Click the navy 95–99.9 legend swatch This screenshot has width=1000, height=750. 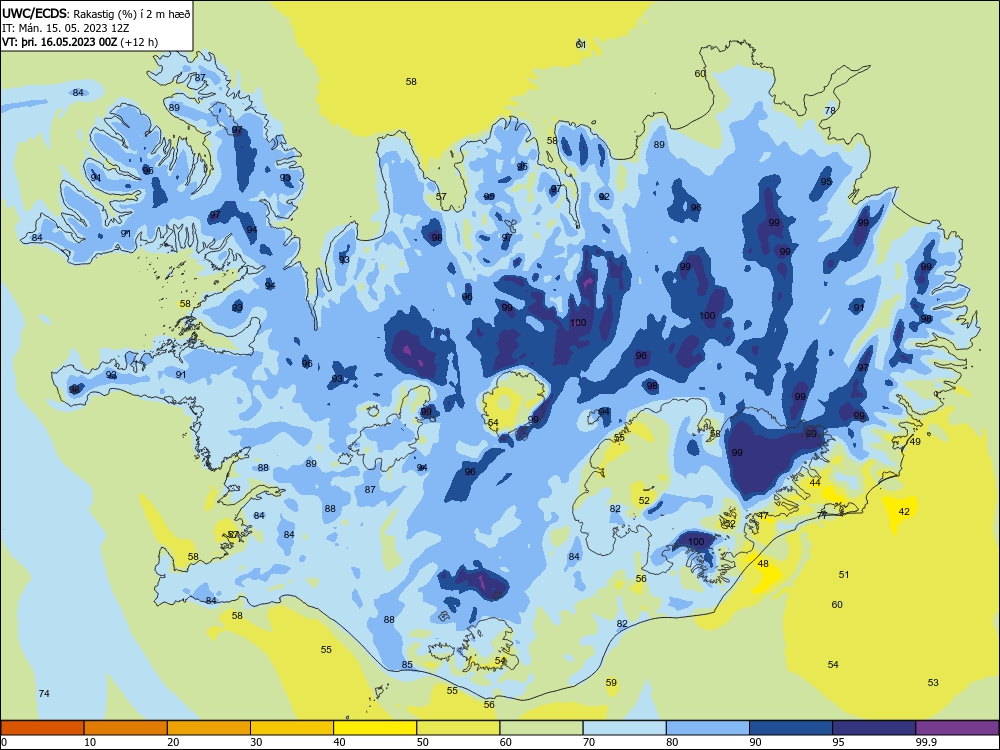[874, 728]
